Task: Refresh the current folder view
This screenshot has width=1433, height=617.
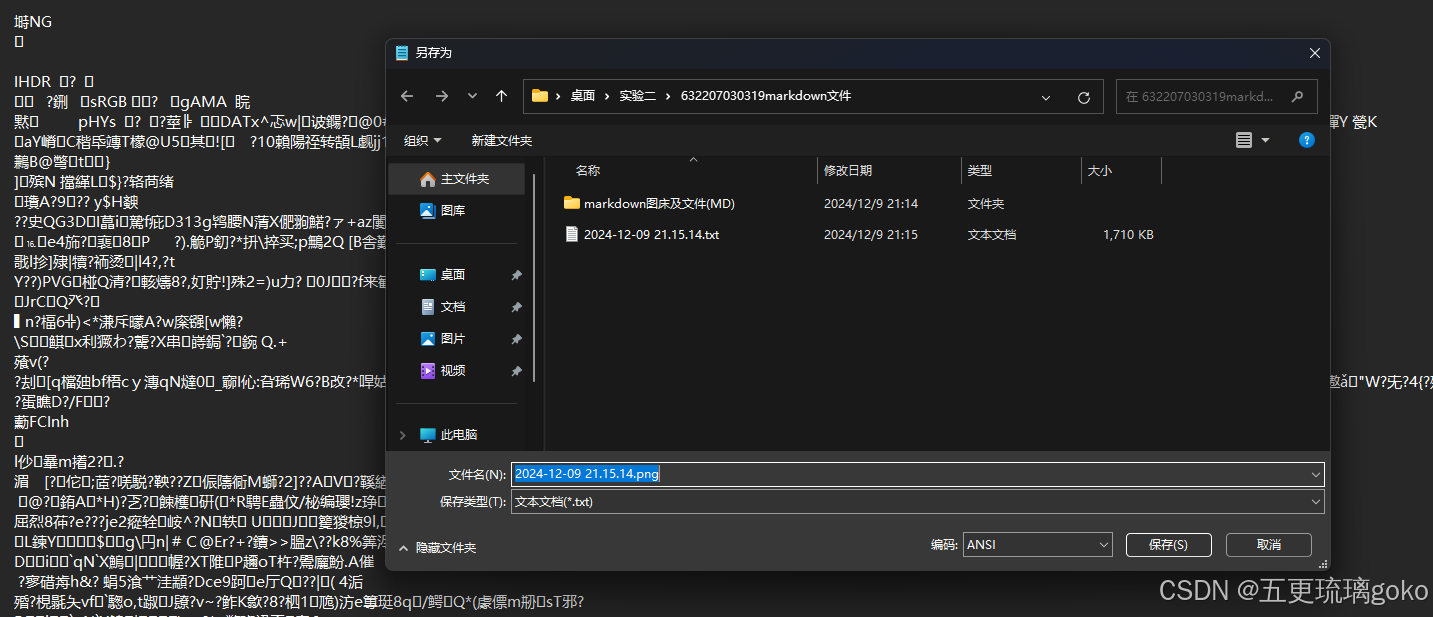Action: [x=1083, y=97]
